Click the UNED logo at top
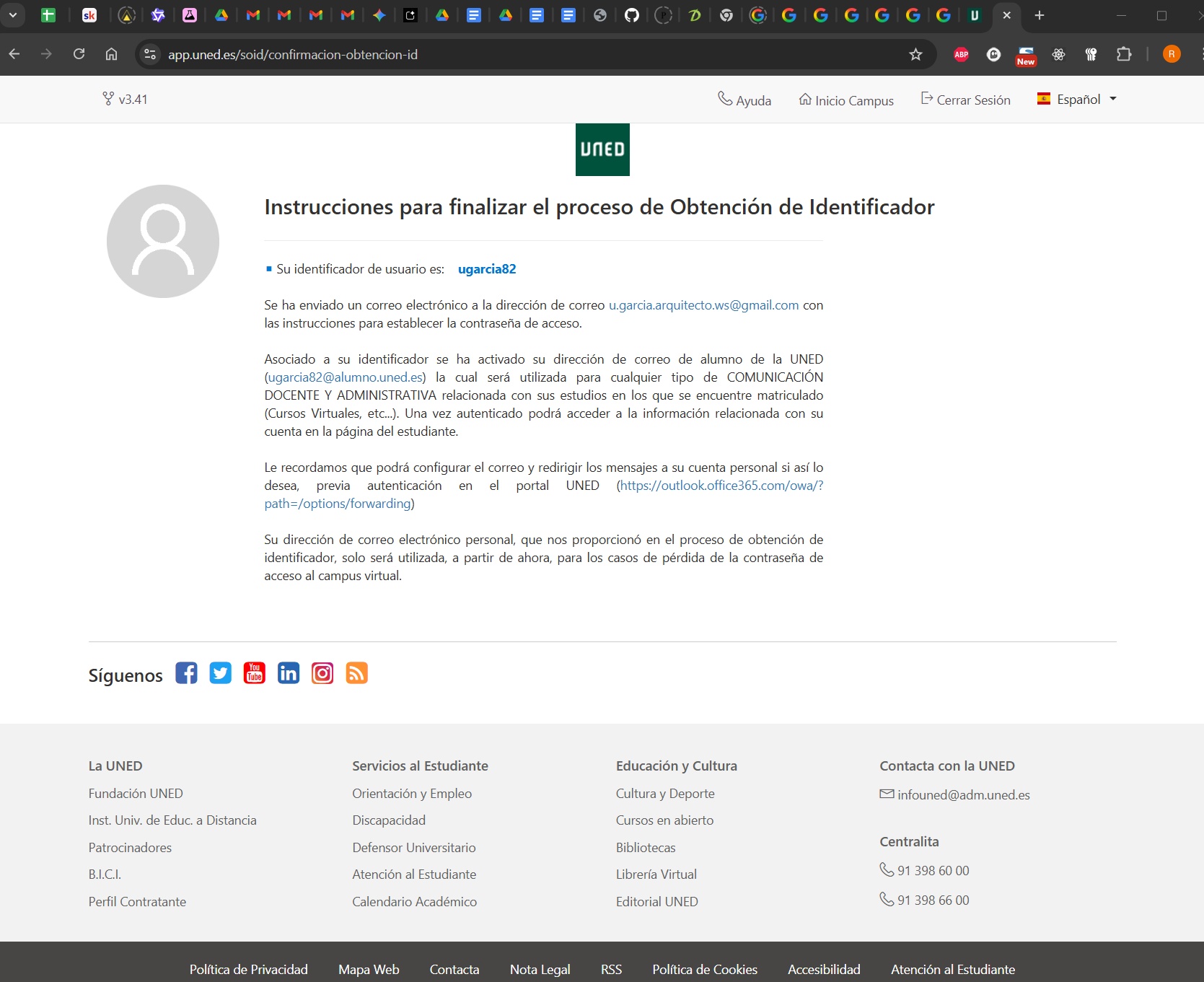Viewport: 1204px width, 982px height. click(x=602, y=150)
